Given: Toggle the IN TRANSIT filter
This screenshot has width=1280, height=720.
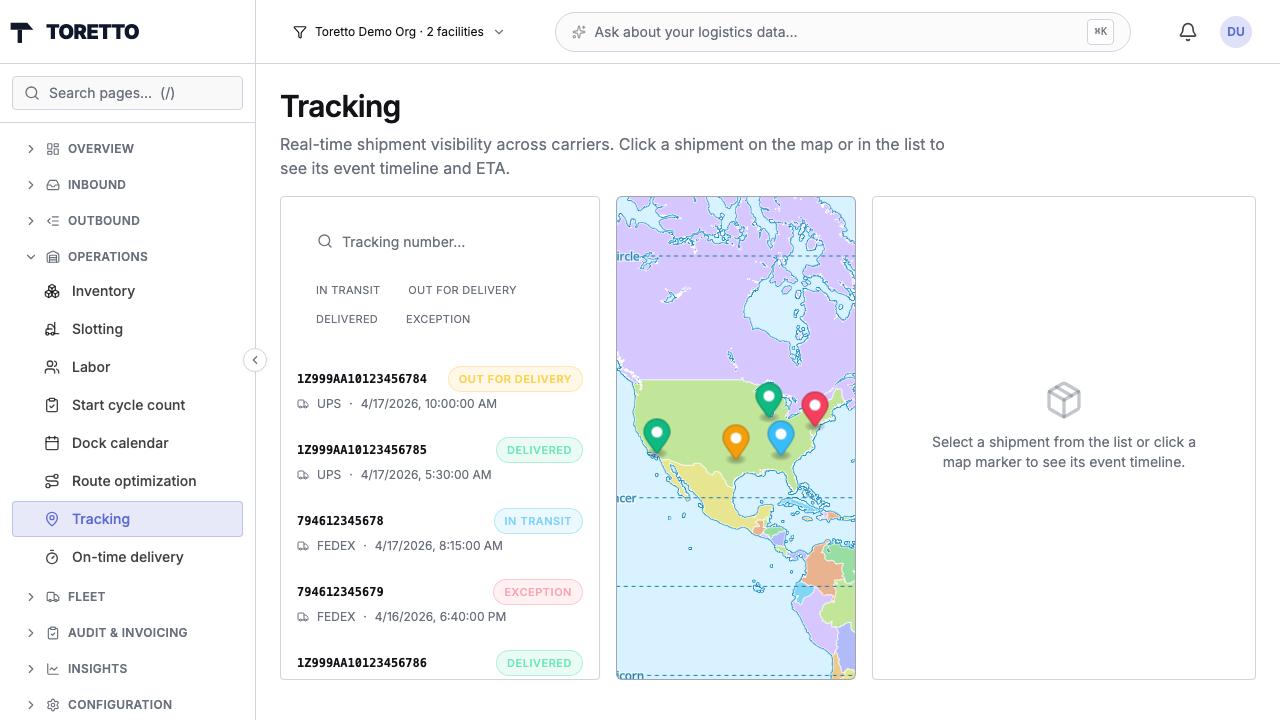Looking at the screenshot, I should point(348,290).
